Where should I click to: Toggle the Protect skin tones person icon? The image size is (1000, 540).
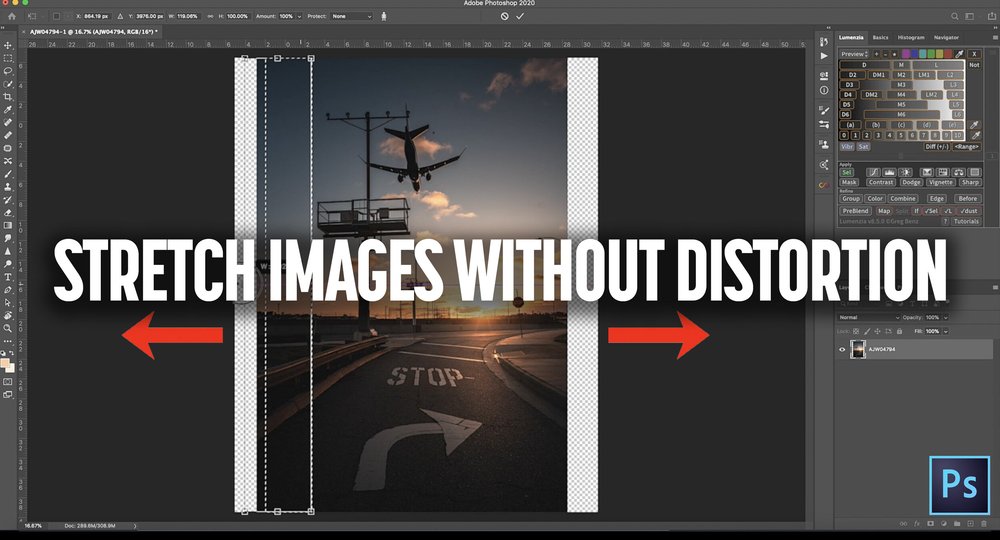pos(384,16)
